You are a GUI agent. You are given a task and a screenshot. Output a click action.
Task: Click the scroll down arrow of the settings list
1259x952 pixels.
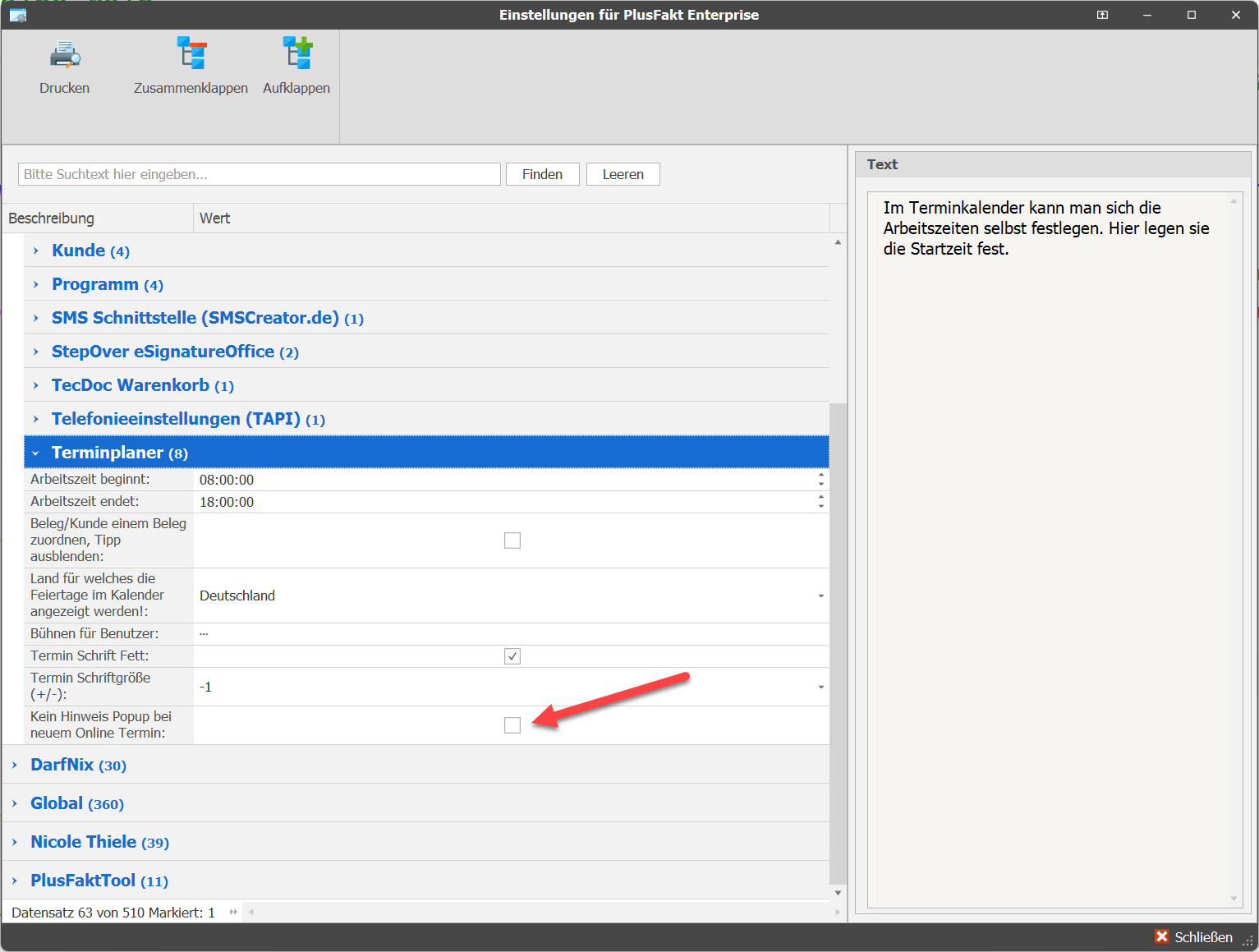(838, 893)
